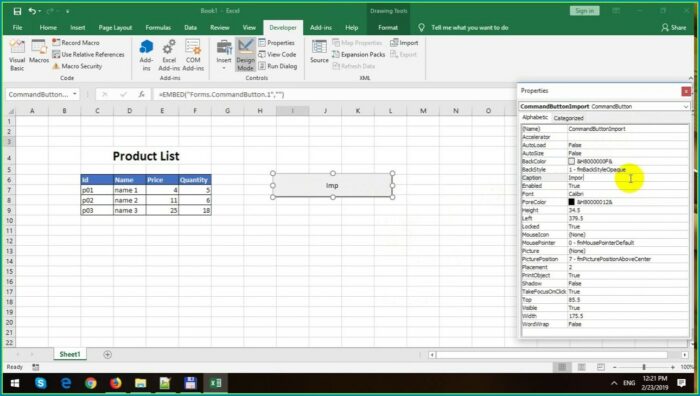The width and height of the screenshot is (700, 396).
Task: Click the column D header
Action: pyautogui.click(x=129, y=111)
